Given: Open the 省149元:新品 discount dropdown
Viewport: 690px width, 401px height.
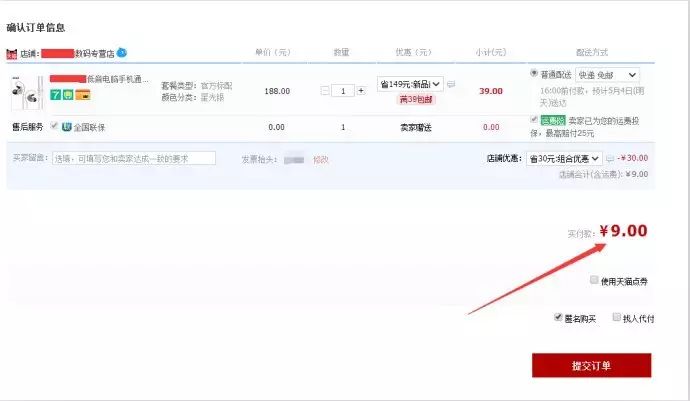Looking at the screenshot, I should [x=410, y=84].
